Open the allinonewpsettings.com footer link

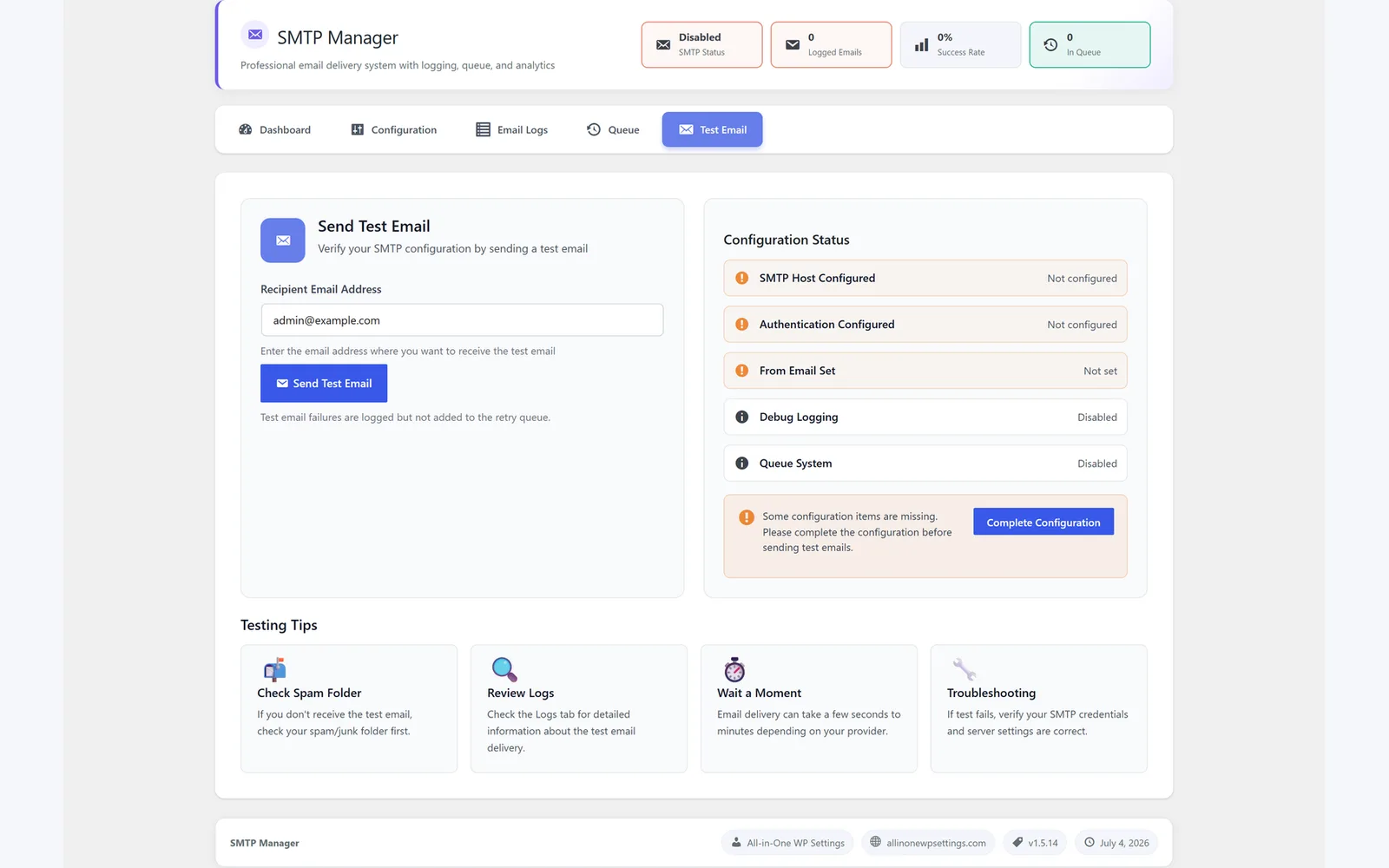[928, 843]
